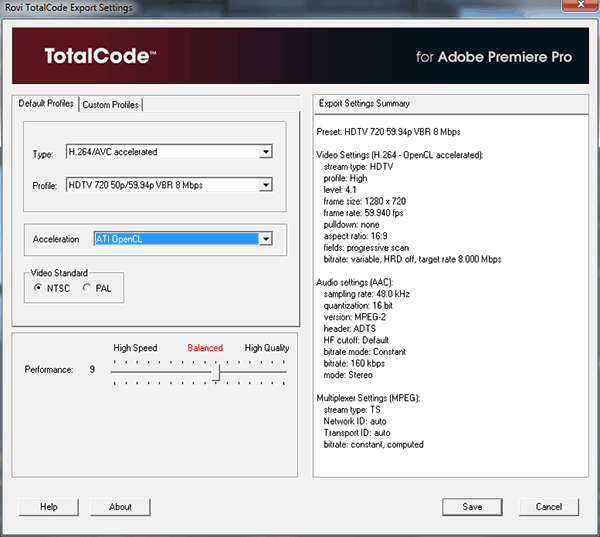This screenshot has width=600, height=537.
Task: Close the Rovi TotalCode window
Action: 580,5
